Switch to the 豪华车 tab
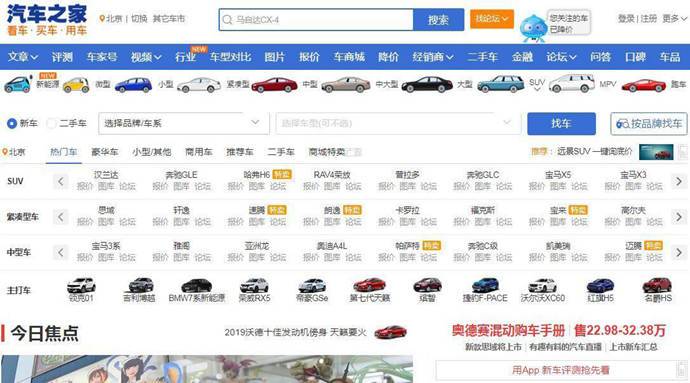This screenshot has width=690, height=383. pyautogui.click(x=105, y=152)
